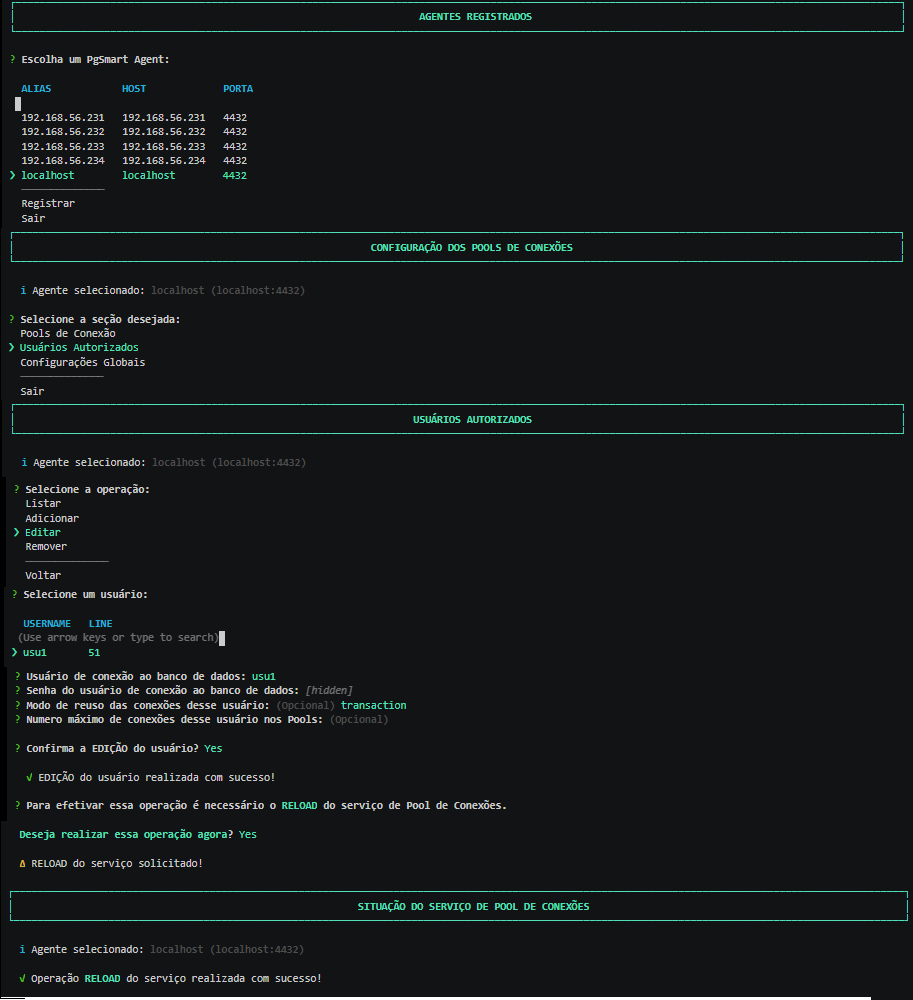Click the USUÁRIOS AUTORIZADOS header banner
This screenshot has height=1000, width=913.
(x=458, y=420)
